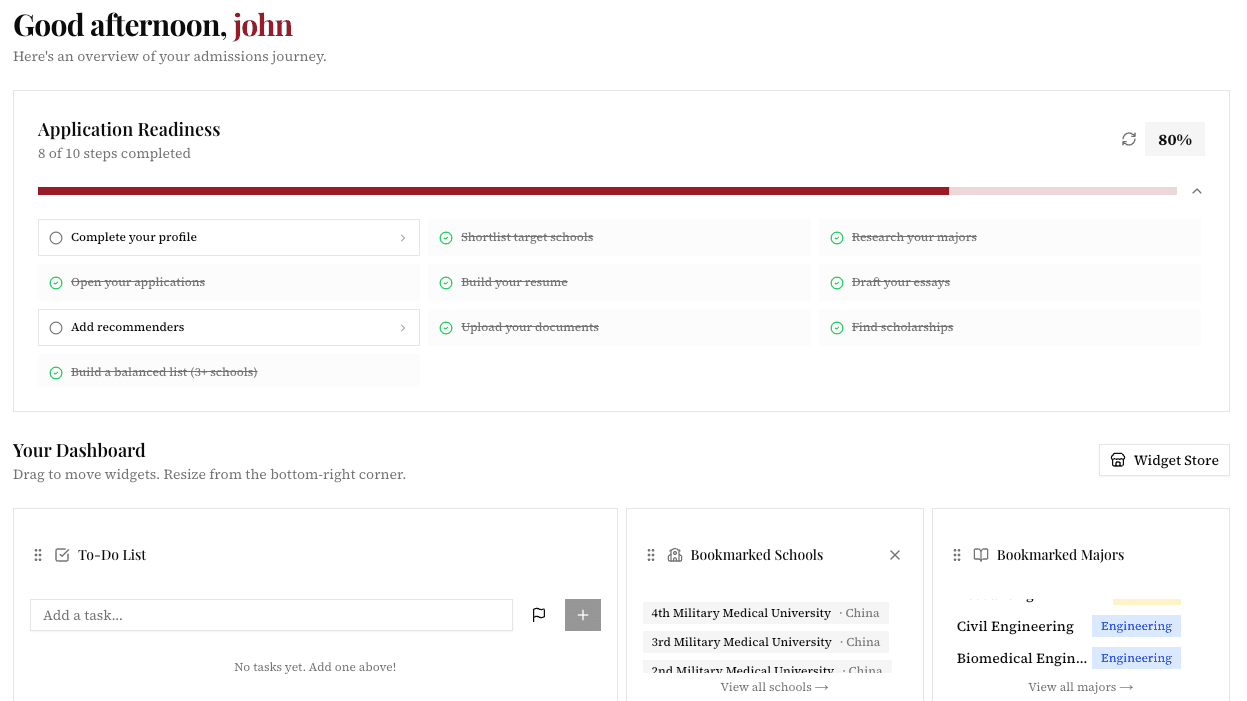Click the Find scholarships text
The height and width of the screenshot is (701, 1247).
click(x=902, y=328)
